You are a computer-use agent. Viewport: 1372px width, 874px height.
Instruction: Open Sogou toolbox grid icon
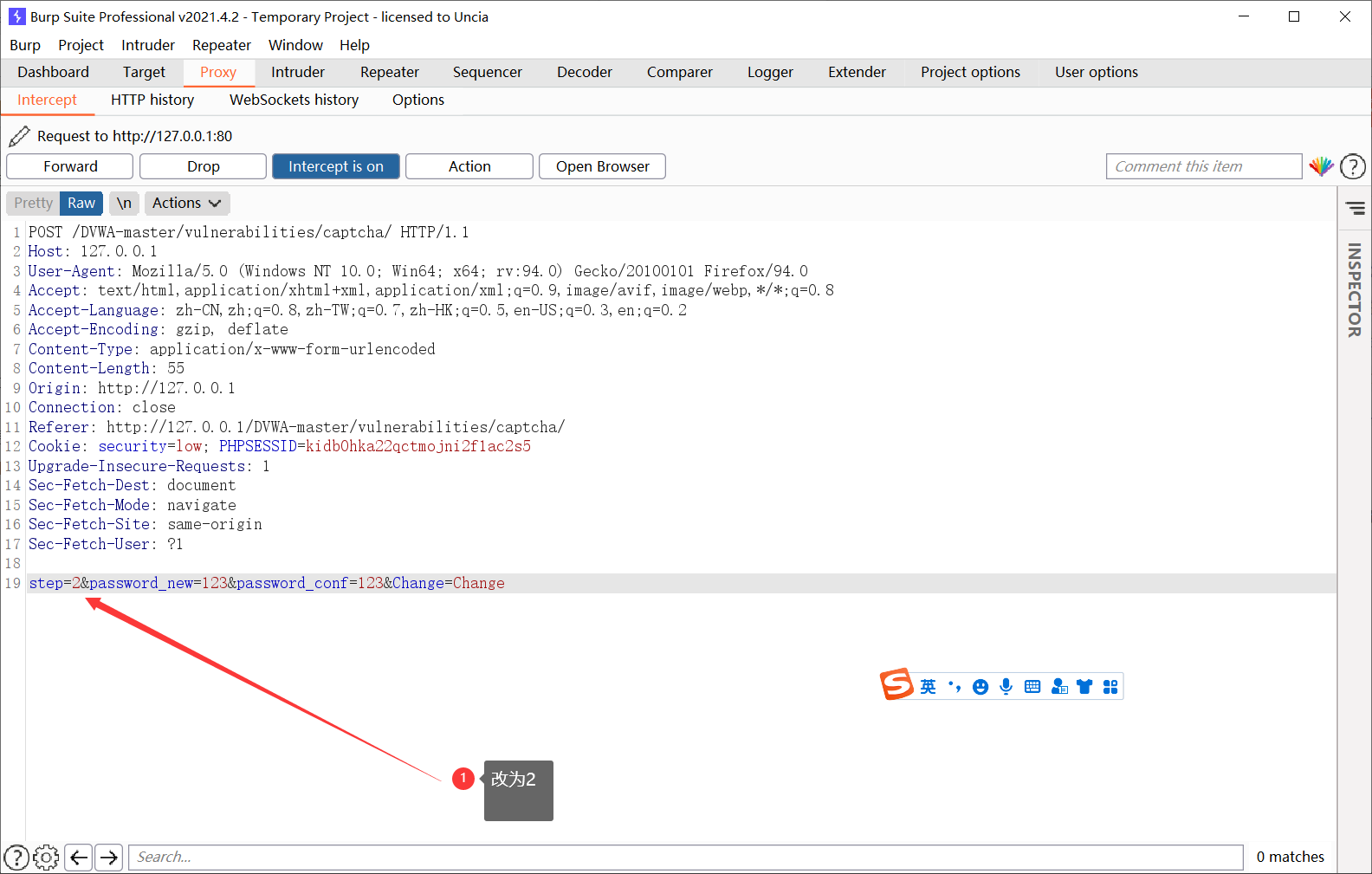pos(1110,687)
